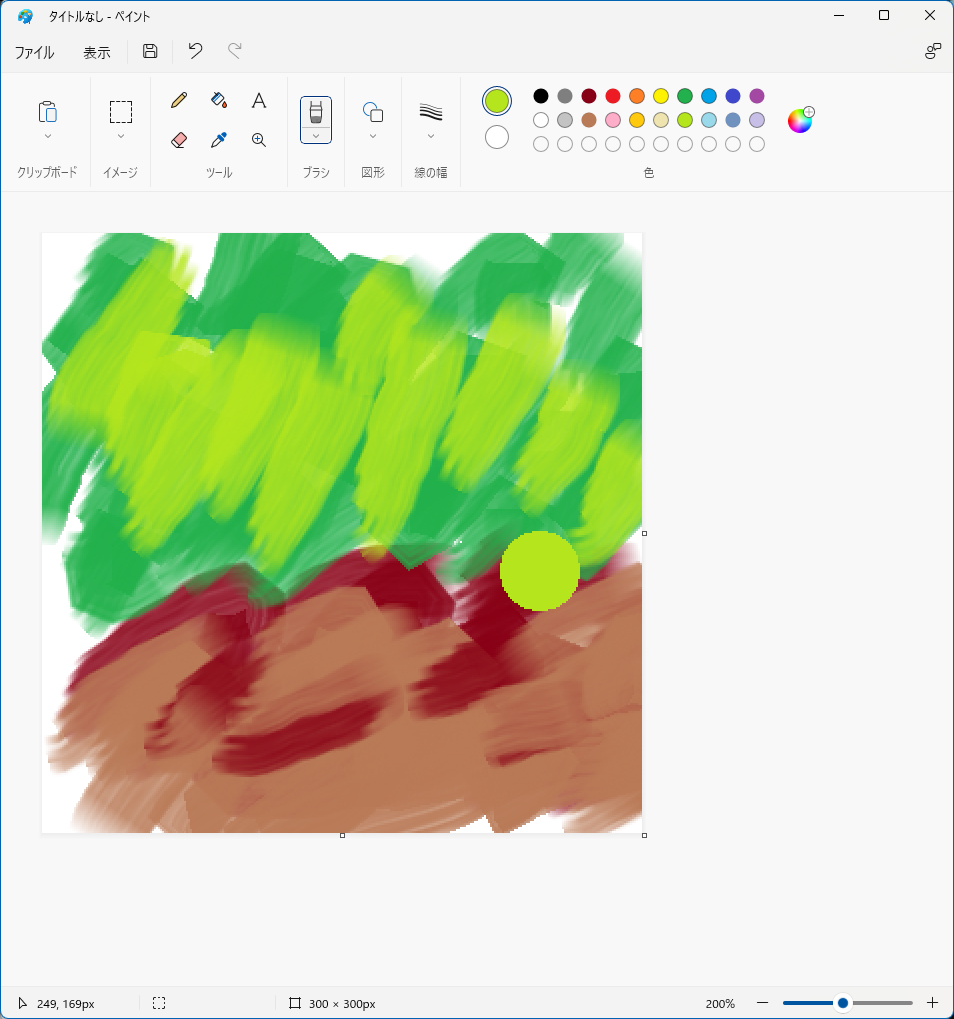954x1019 pixels.
Task: Pick the red color swatch
Action: (613, 96)
